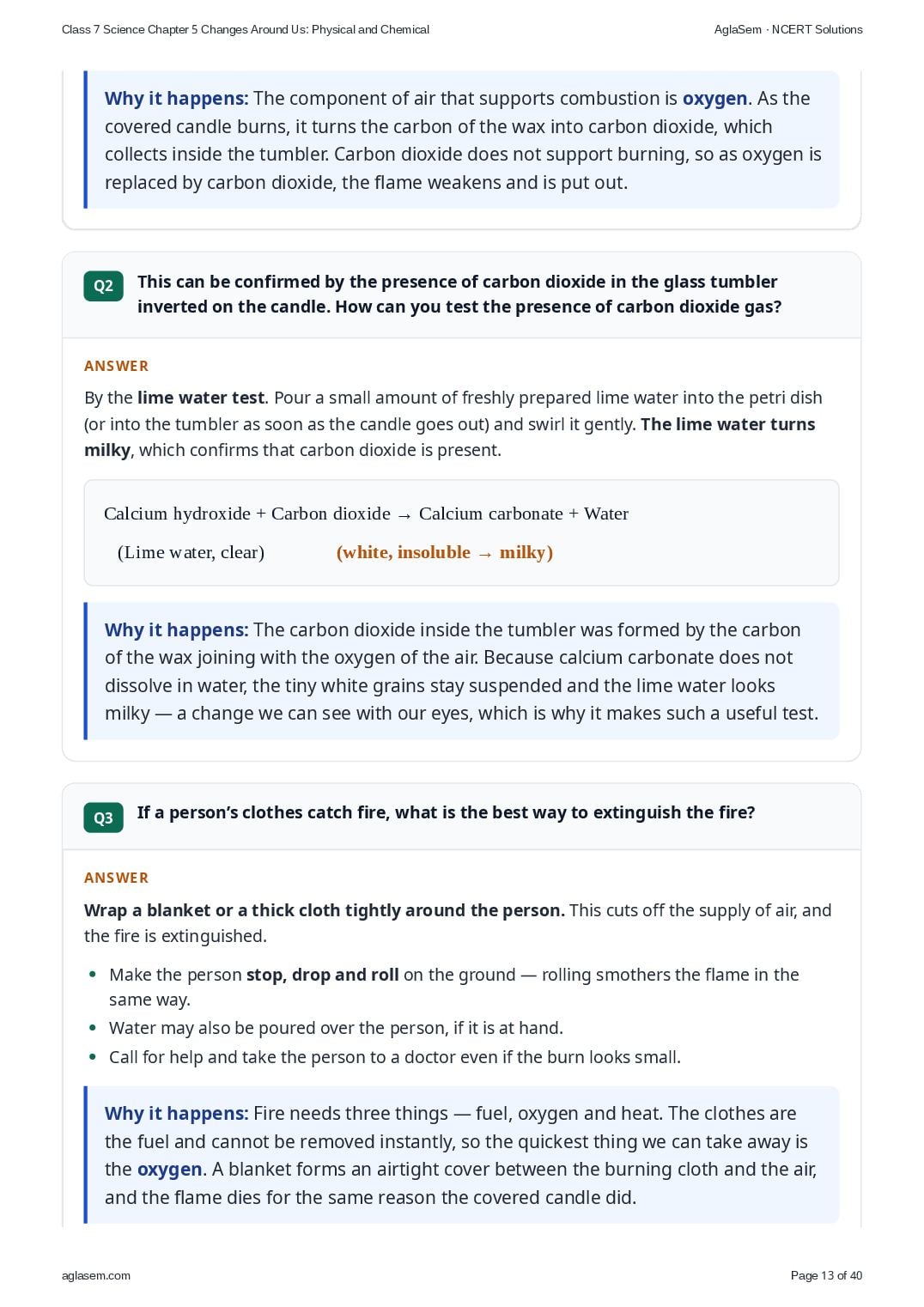Click the ANSWER label under Q3
Viewport: 924px width, 1307px height.
117,878
